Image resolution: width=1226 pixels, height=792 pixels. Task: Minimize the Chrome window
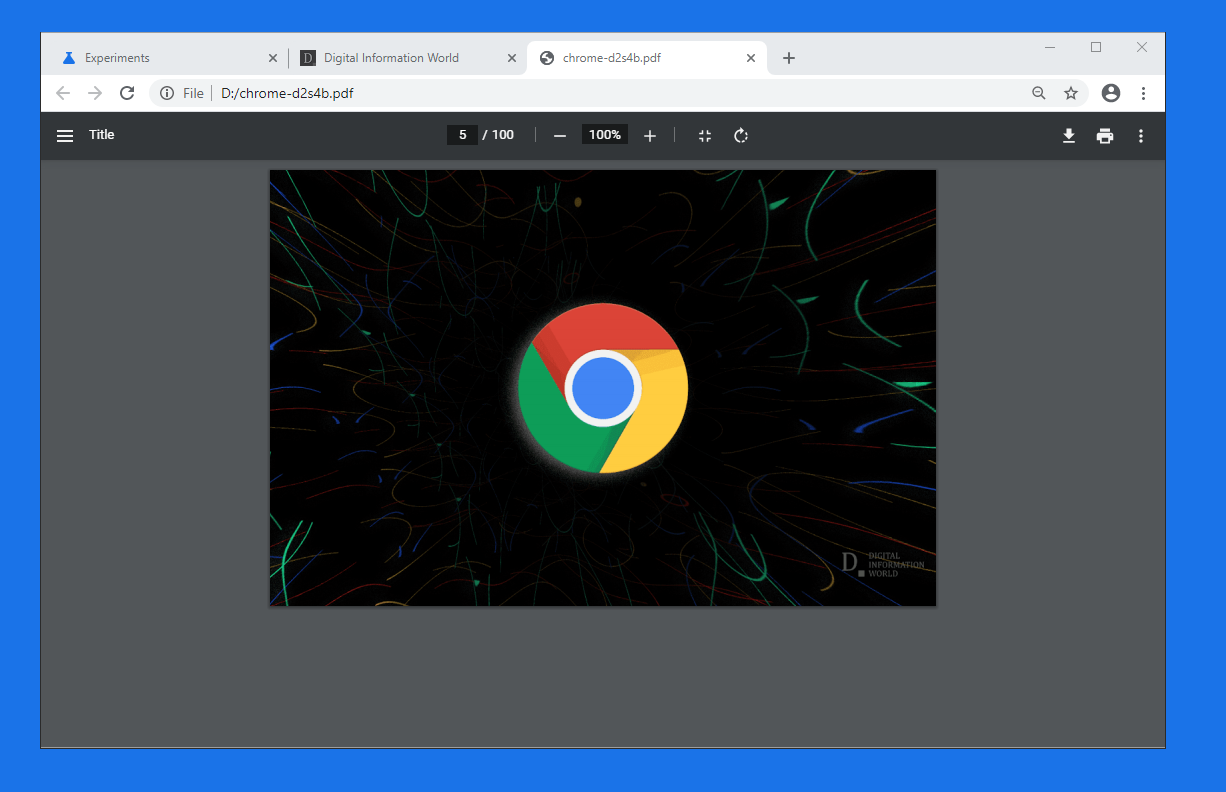coord(1050,47)
